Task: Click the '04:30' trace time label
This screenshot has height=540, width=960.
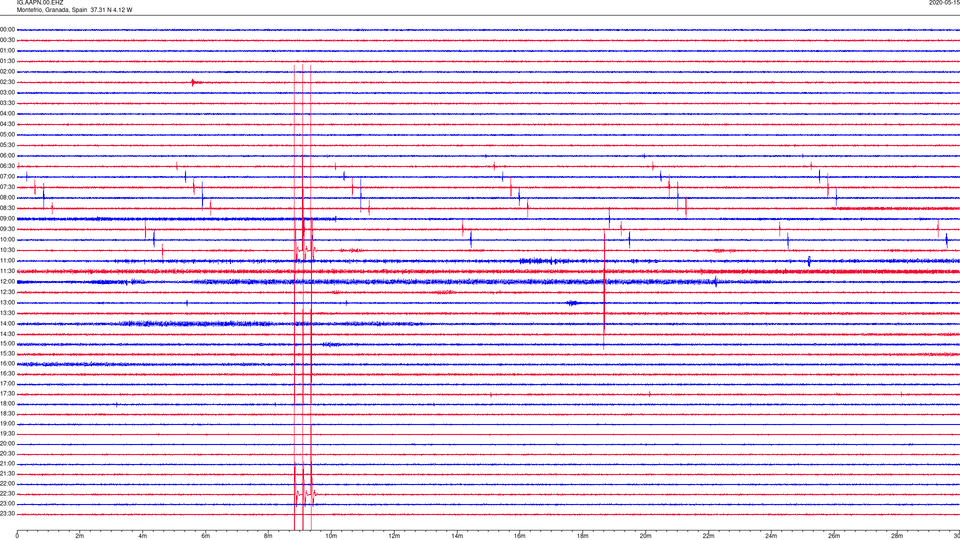Action: coord(7,124)
